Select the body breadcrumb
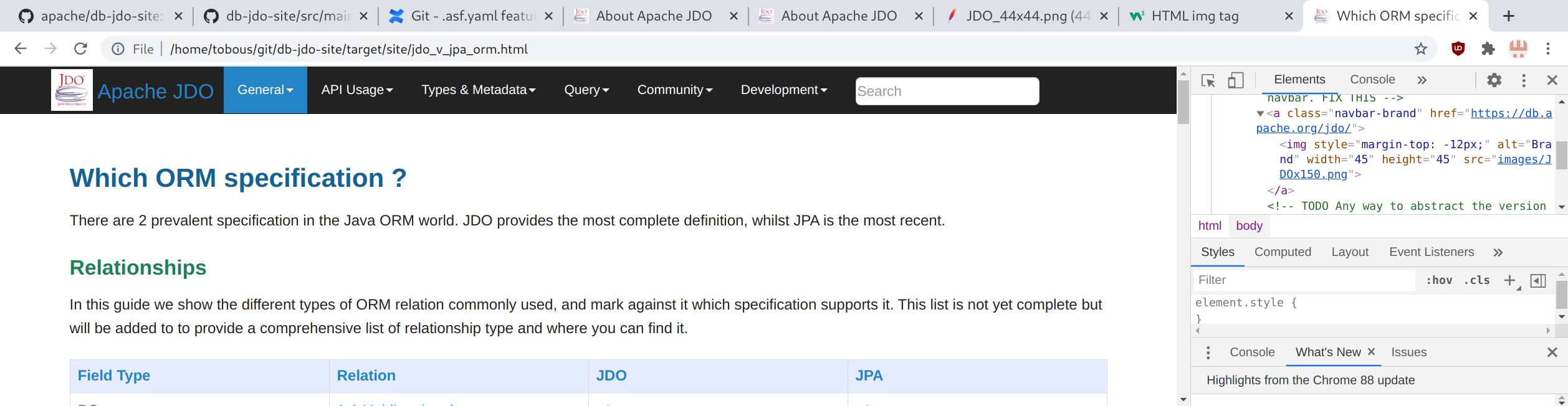The height and width of the screenshot is (406, 1568). 1249,226
